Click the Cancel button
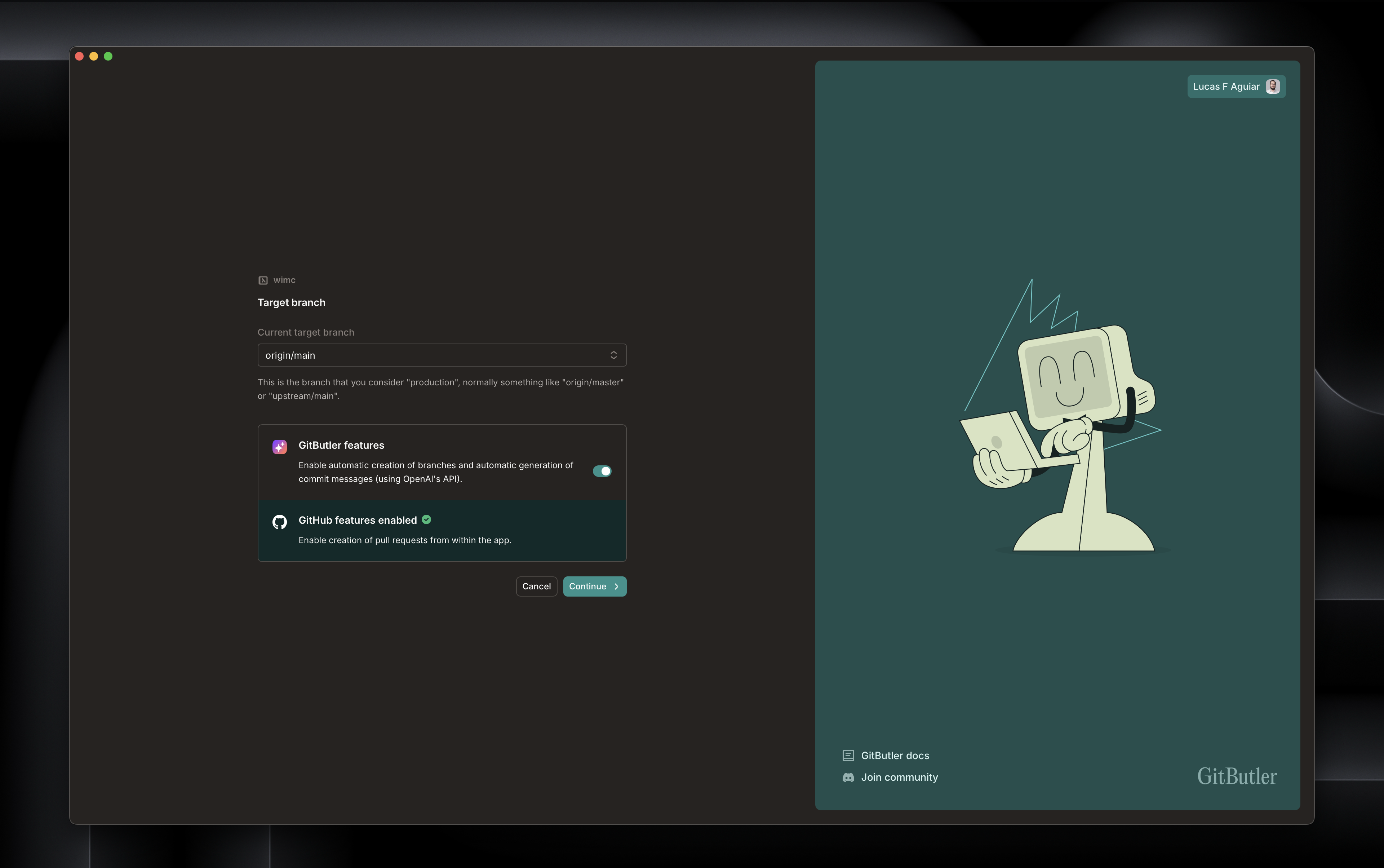 [536, 586]
